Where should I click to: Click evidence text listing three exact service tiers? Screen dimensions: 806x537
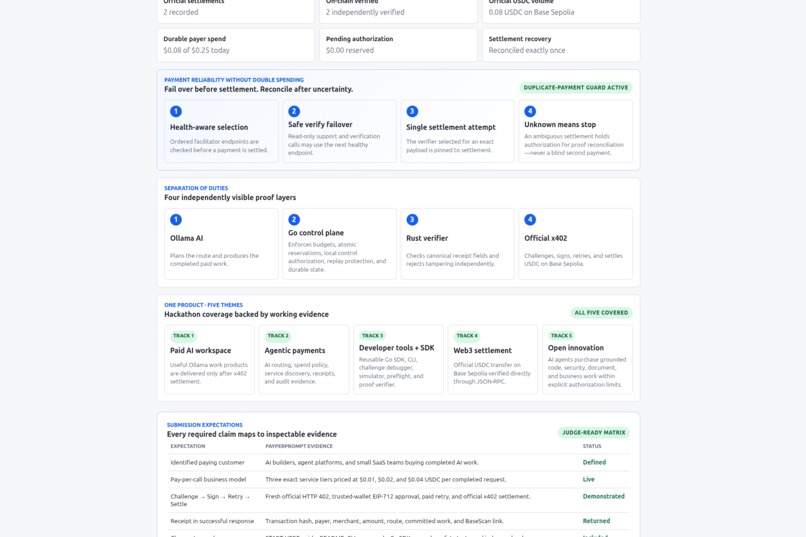386,479
